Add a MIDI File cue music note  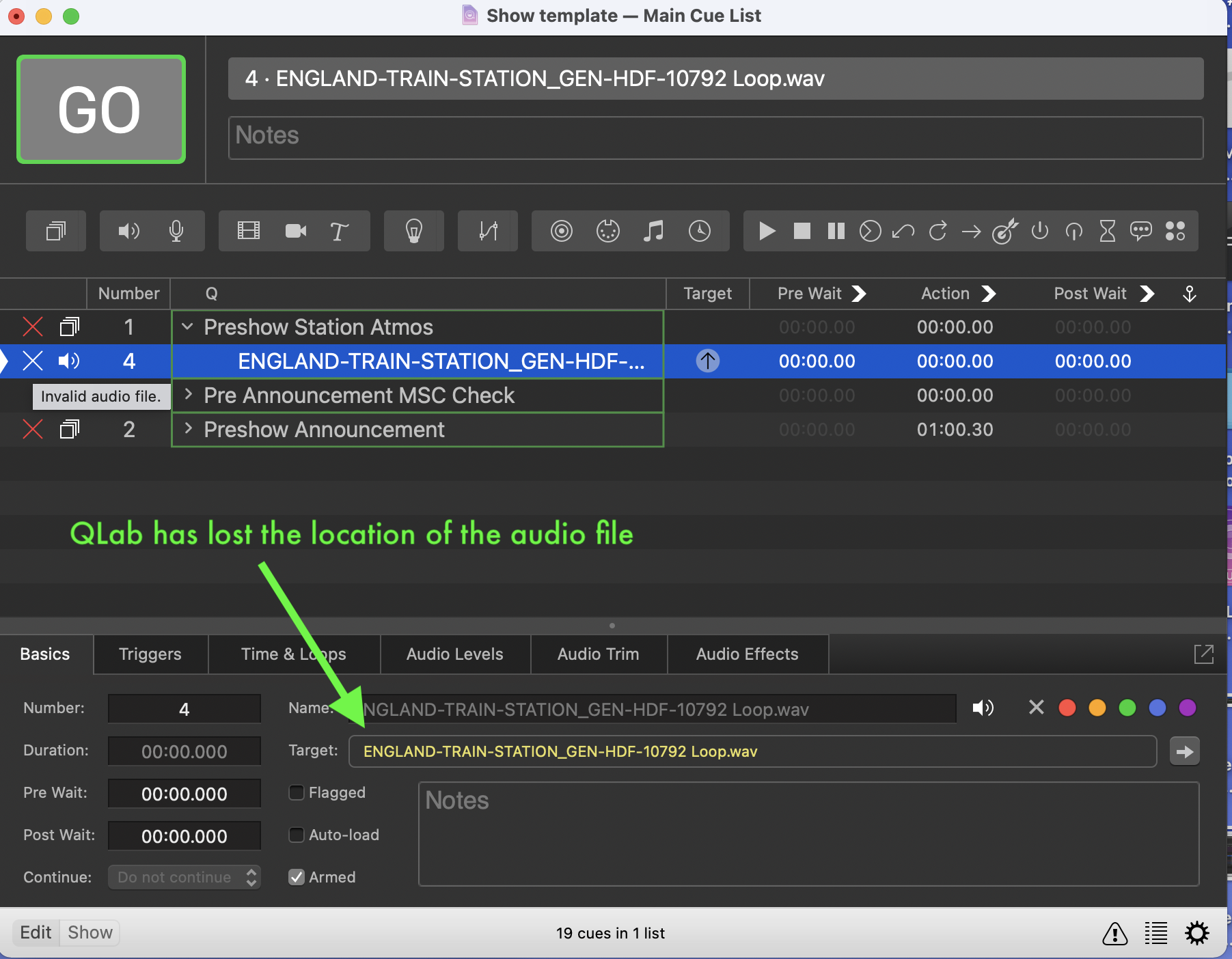point(653,231)
